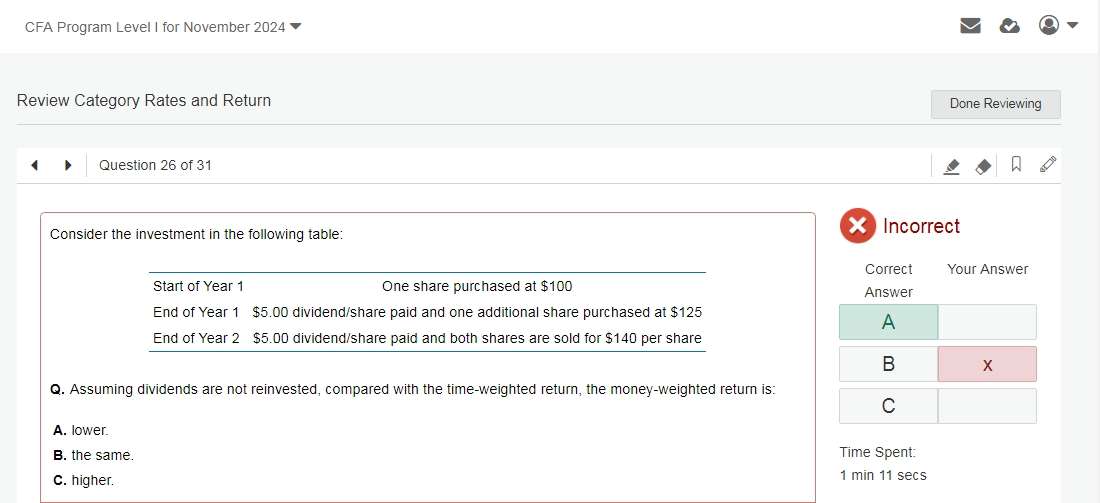Image resolution: width=1100 pixels, height=503 pixels.
Task: Click the Question 26 of 31 label
Action: click(x=155, y=165)
